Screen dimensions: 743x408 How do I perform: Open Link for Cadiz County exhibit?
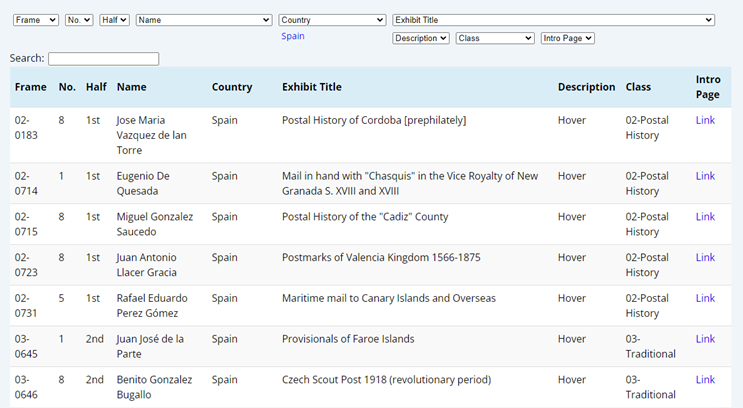point(705,217)
